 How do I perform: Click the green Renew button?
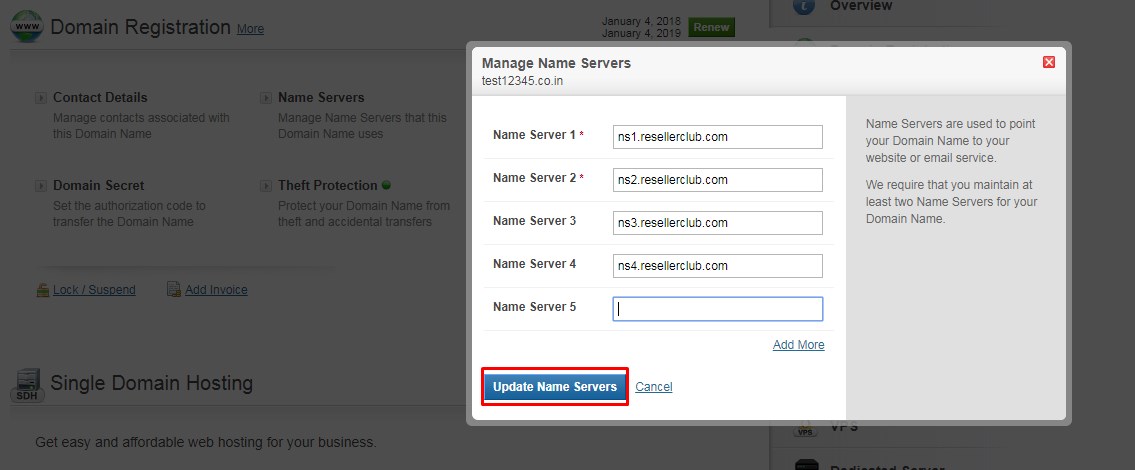711,28
